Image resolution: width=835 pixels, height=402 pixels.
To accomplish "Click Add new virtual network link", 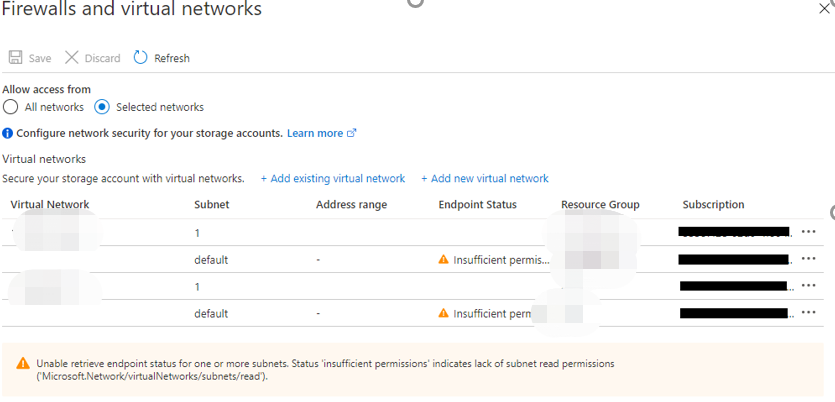I will [x=485, y=179].
